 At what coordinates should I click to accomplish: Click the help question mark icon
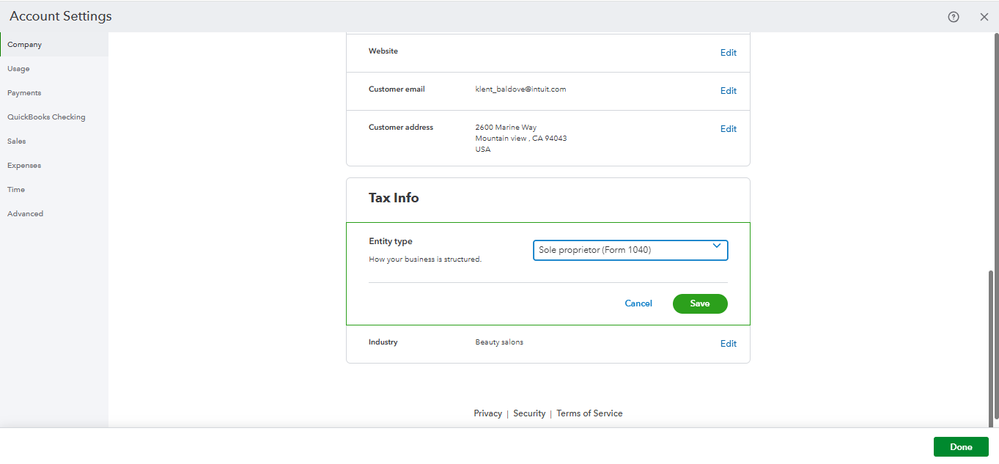(x=953, y=17)
